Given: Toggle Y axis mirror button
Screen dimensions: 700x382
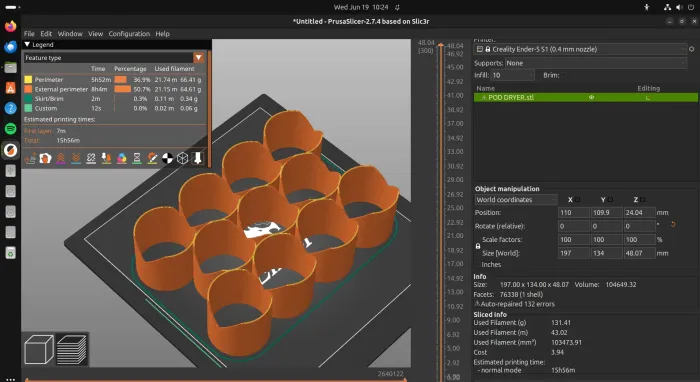Looking at the screenshot, I should [610, 199].
